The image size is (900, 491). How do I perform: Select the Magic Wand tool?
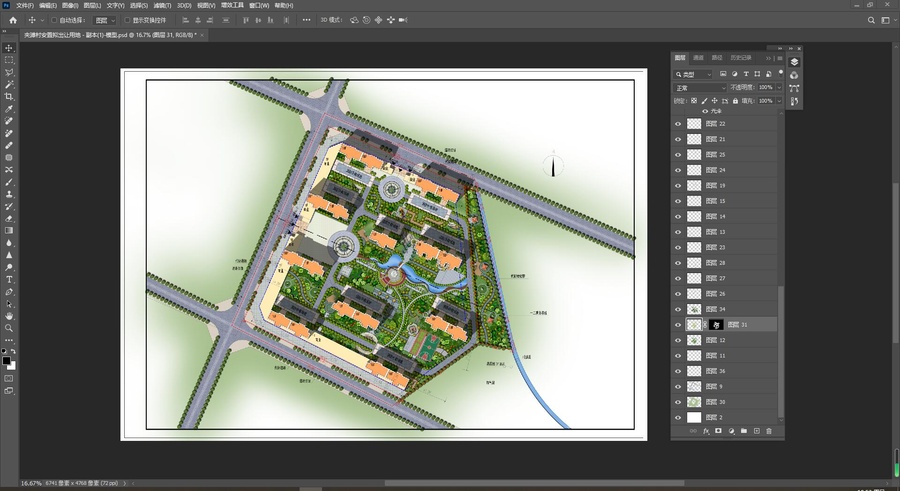pyautogui.click(x=9, y=84)
